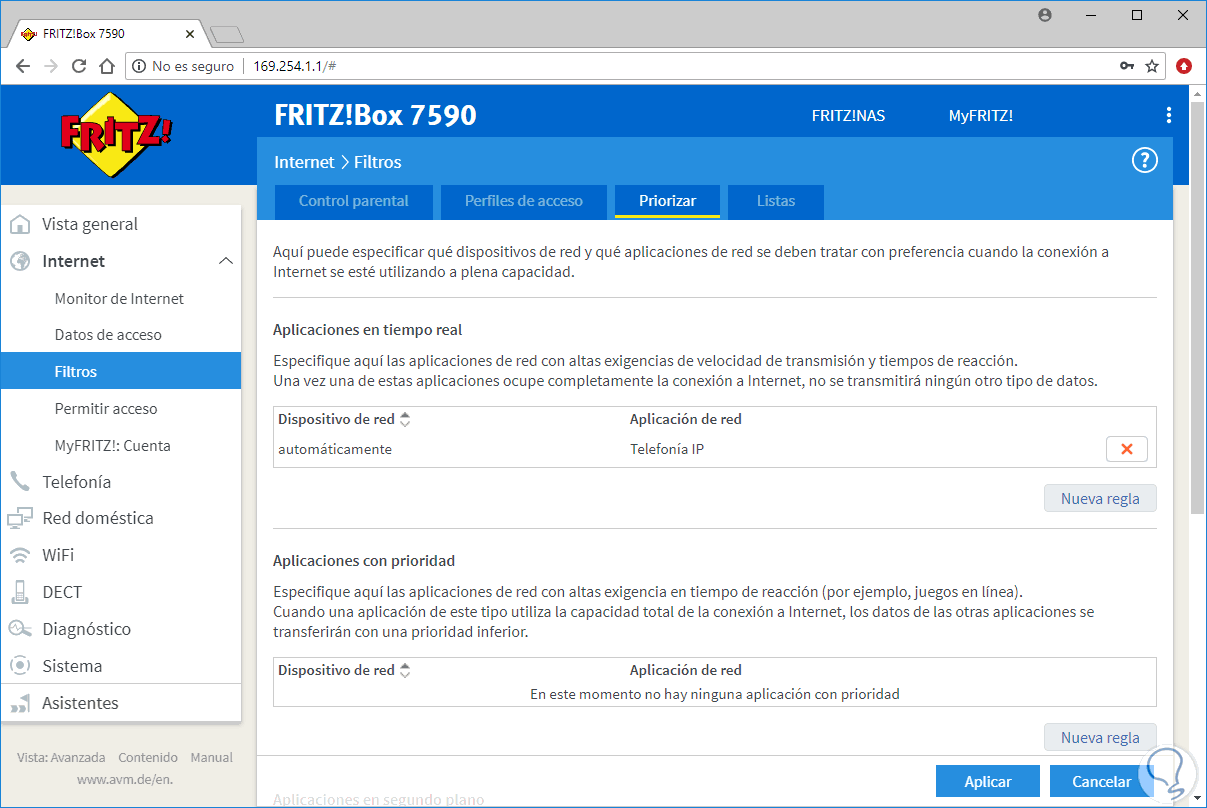The height and width of the screenshot is (808, 1207).
Task: Close the FRITZ!Box 7590 browser tab
Action: click(x=189, y=34)
